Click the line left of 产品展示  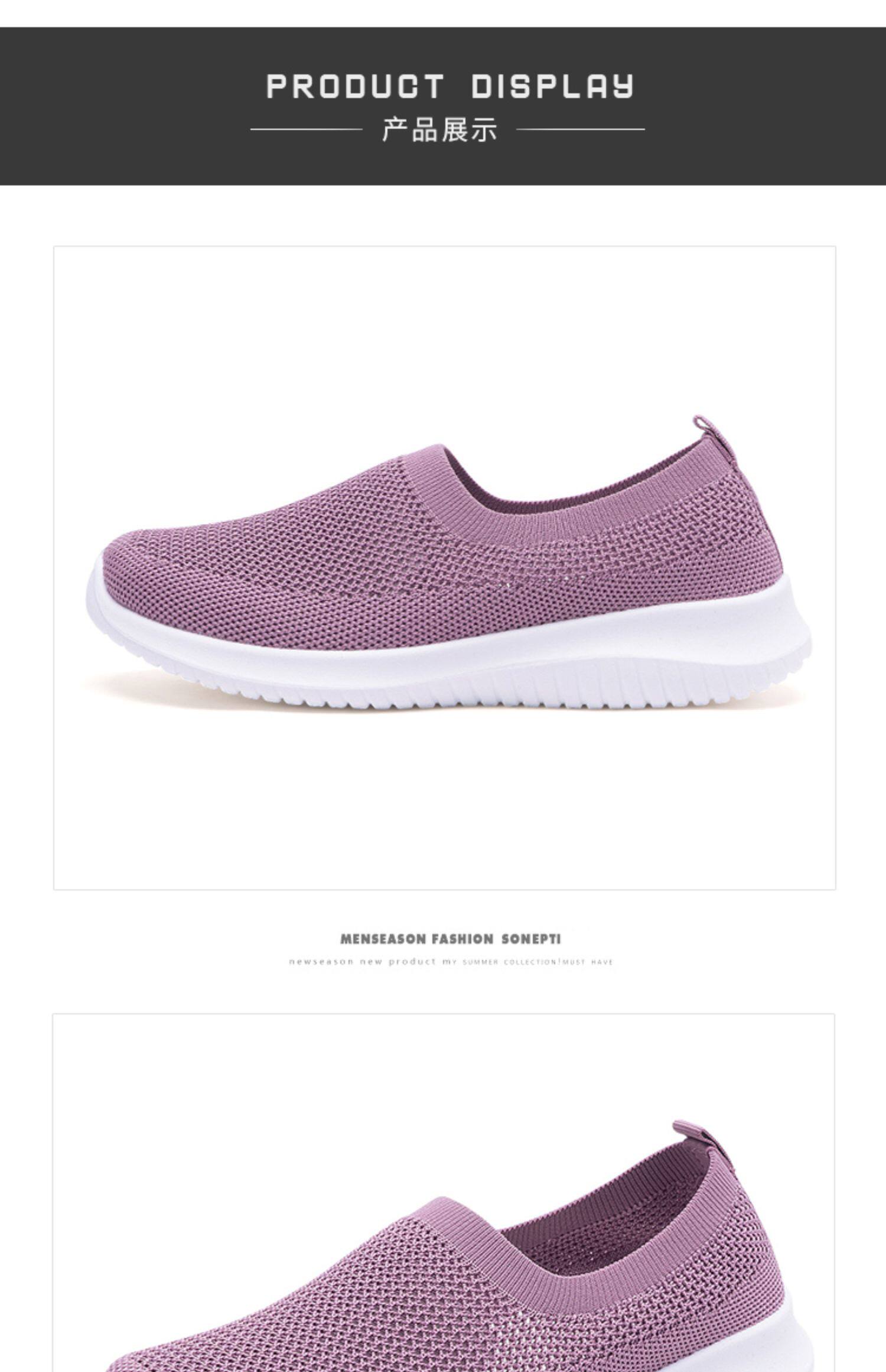tap(306, 129)
